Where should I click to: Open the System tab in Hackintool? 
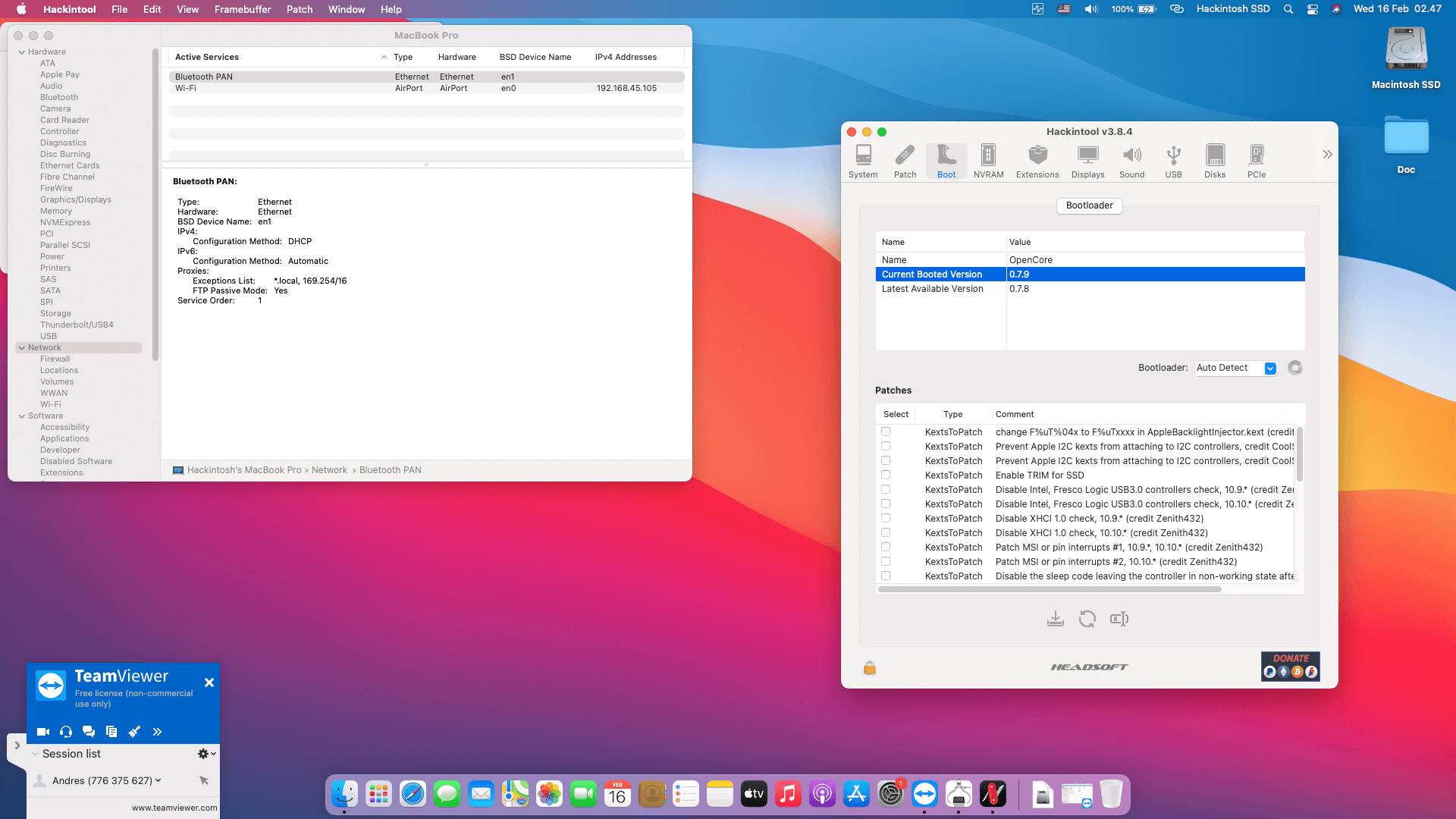(x=863, y=160)
